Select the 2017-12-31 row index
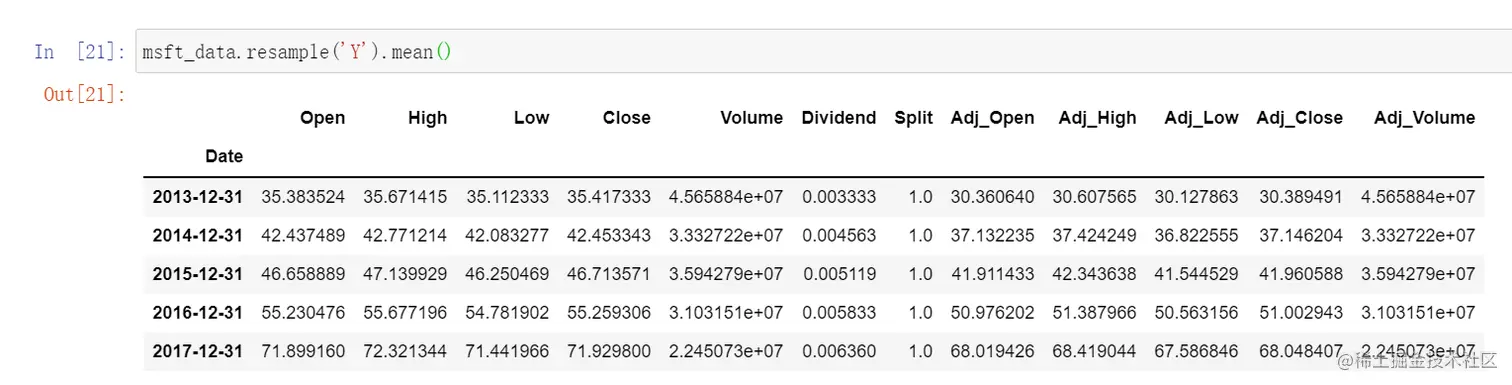 197,351
